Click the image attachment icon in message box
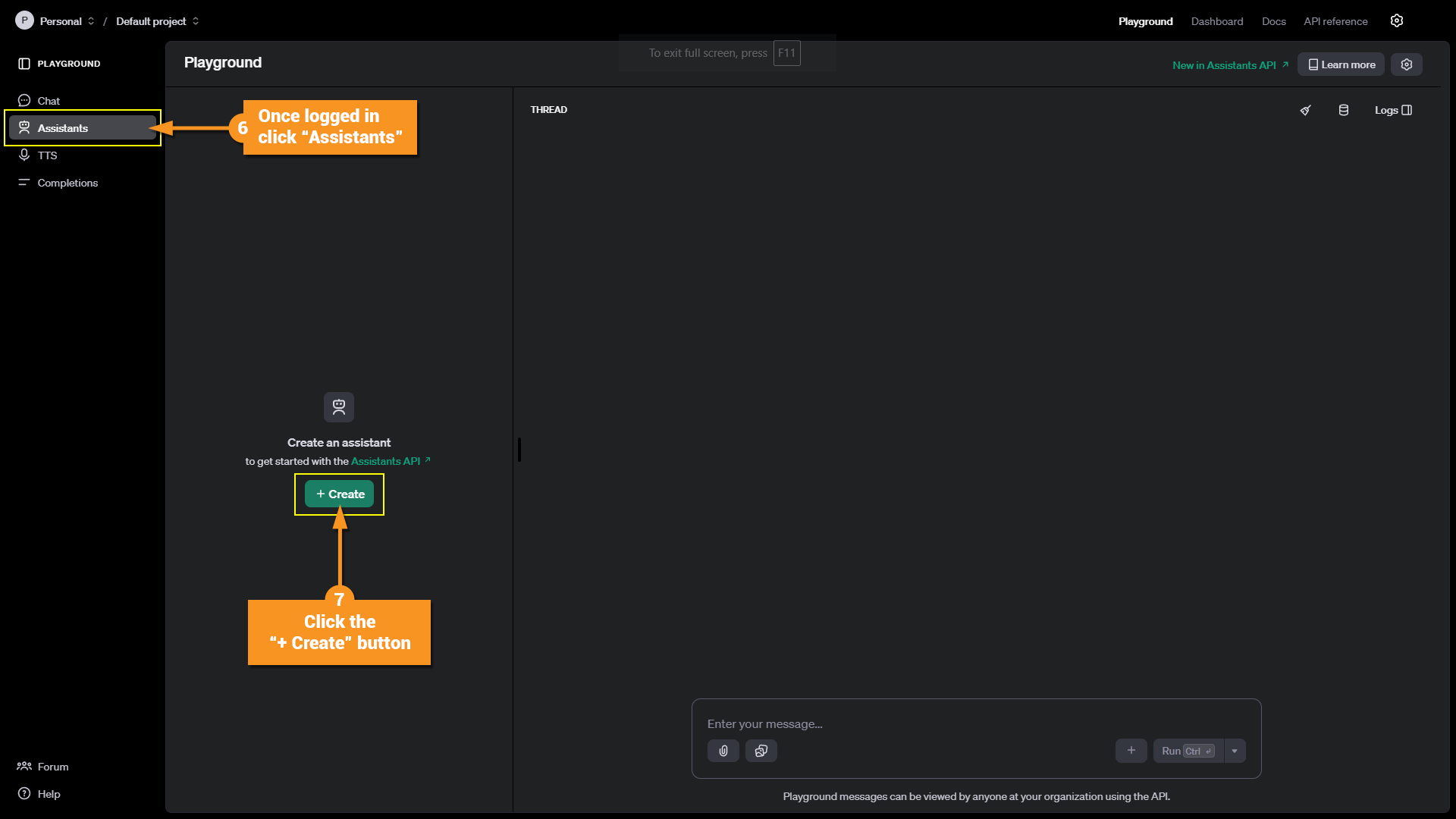1456x819 pixels. click(x=761, y=751)
